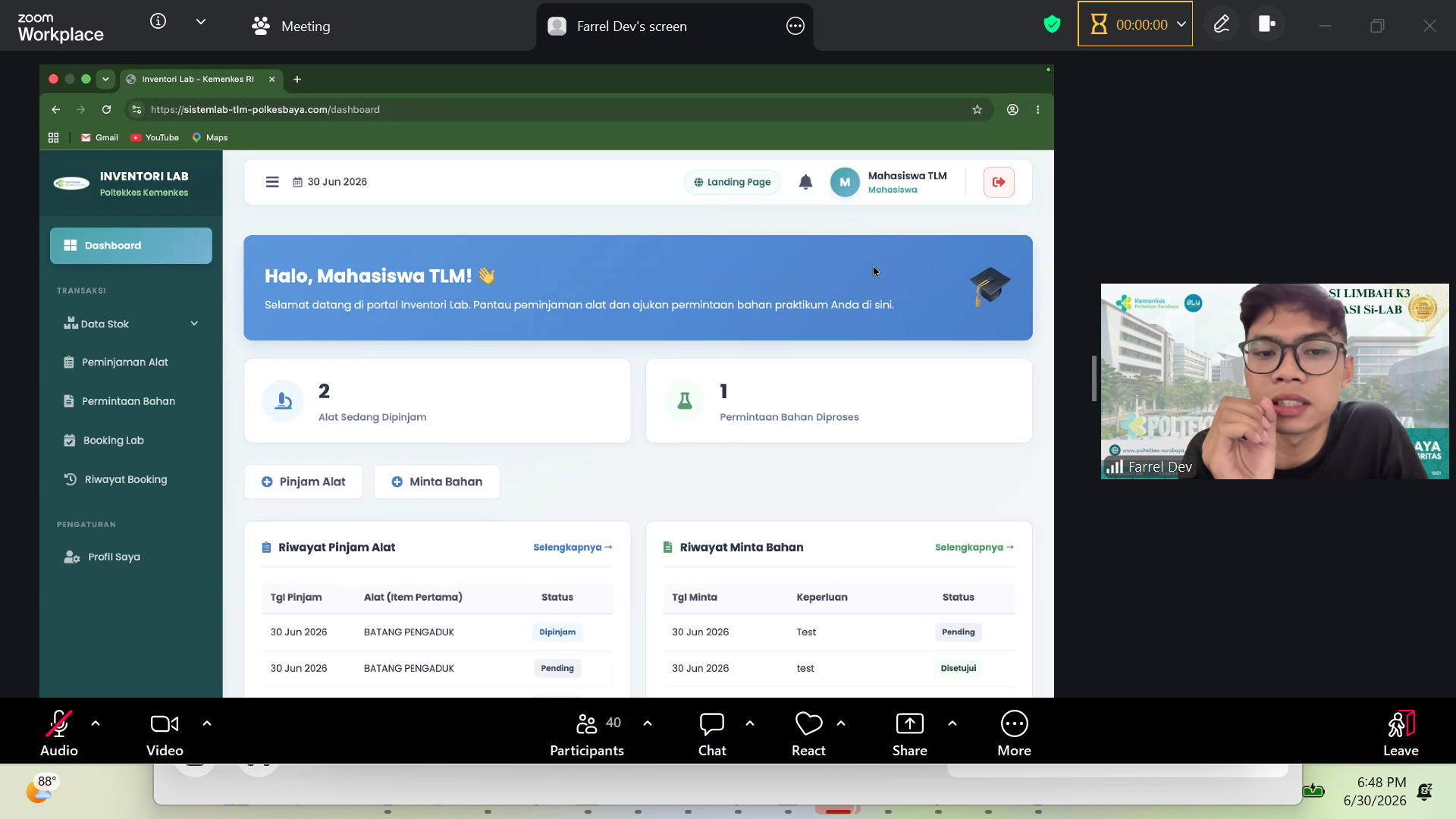Bookmark page with the star icon

977,110
